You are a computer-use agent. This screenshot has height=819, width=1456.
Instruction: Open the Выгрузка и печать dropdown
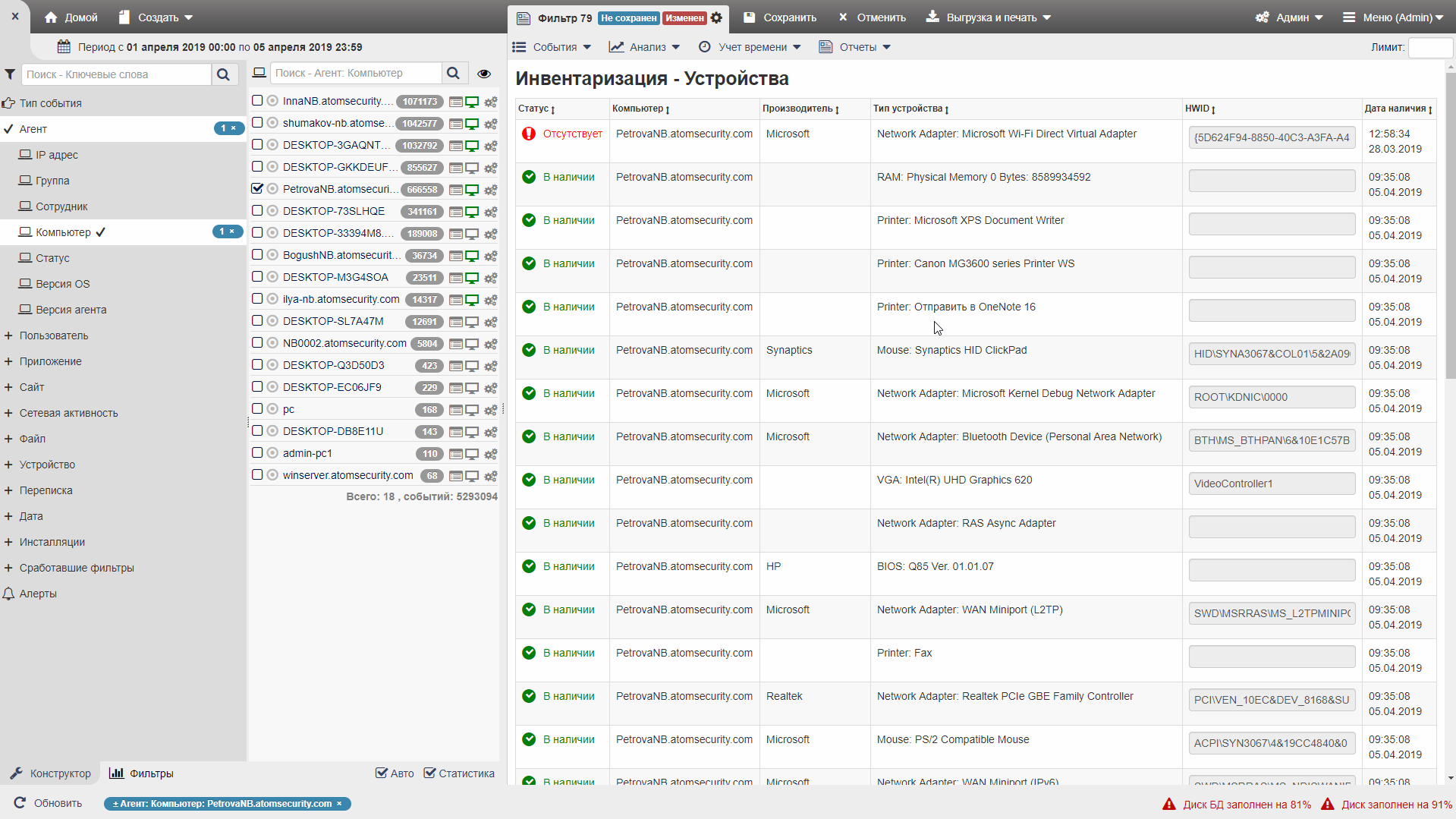(989, 17)
